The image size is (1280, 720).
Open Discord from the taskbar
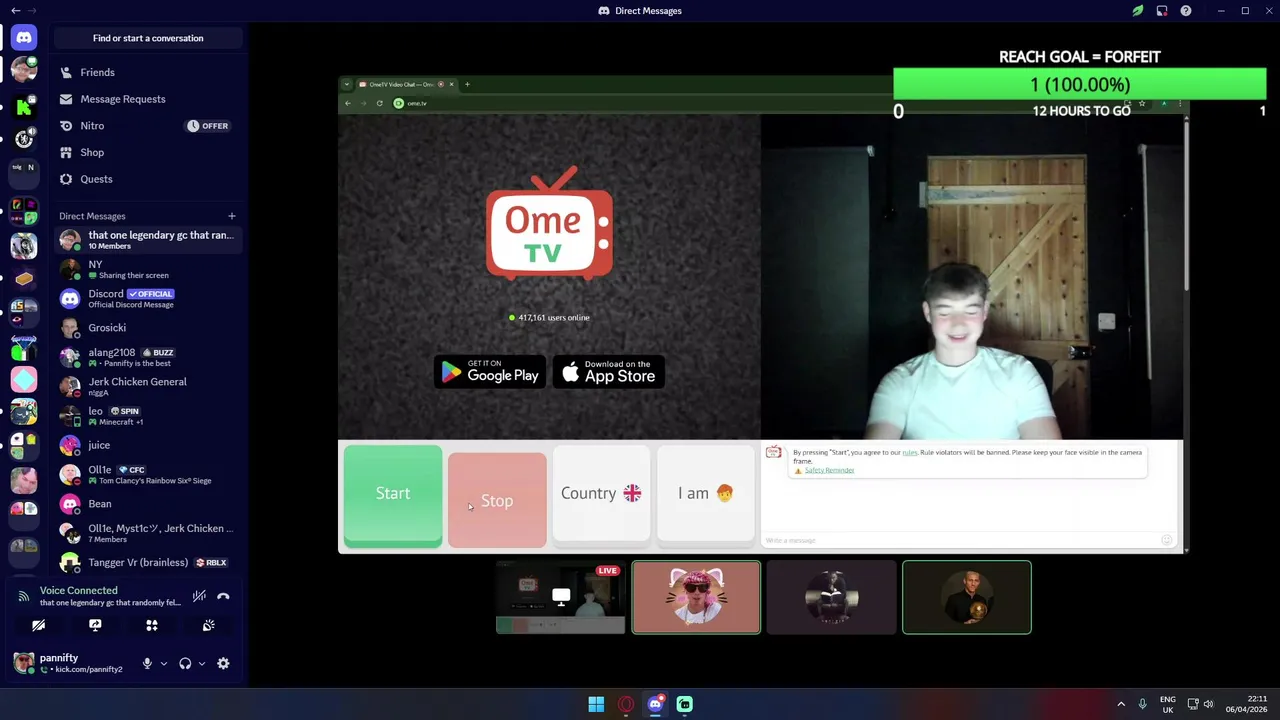click(655, 704)
